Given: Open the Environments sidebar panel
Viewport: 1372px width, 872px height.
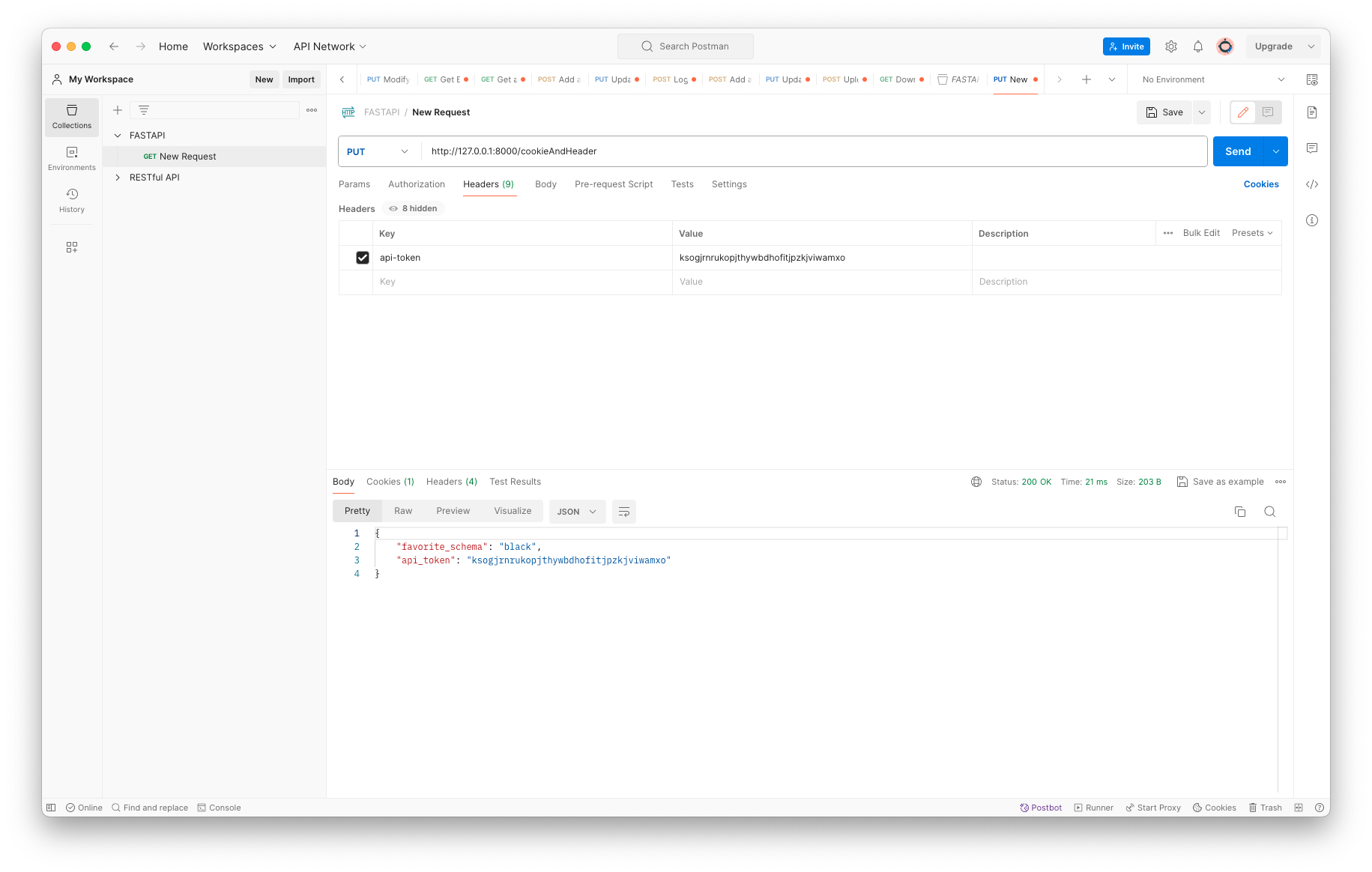Looking at the screenshot, I should pos(72,159).
